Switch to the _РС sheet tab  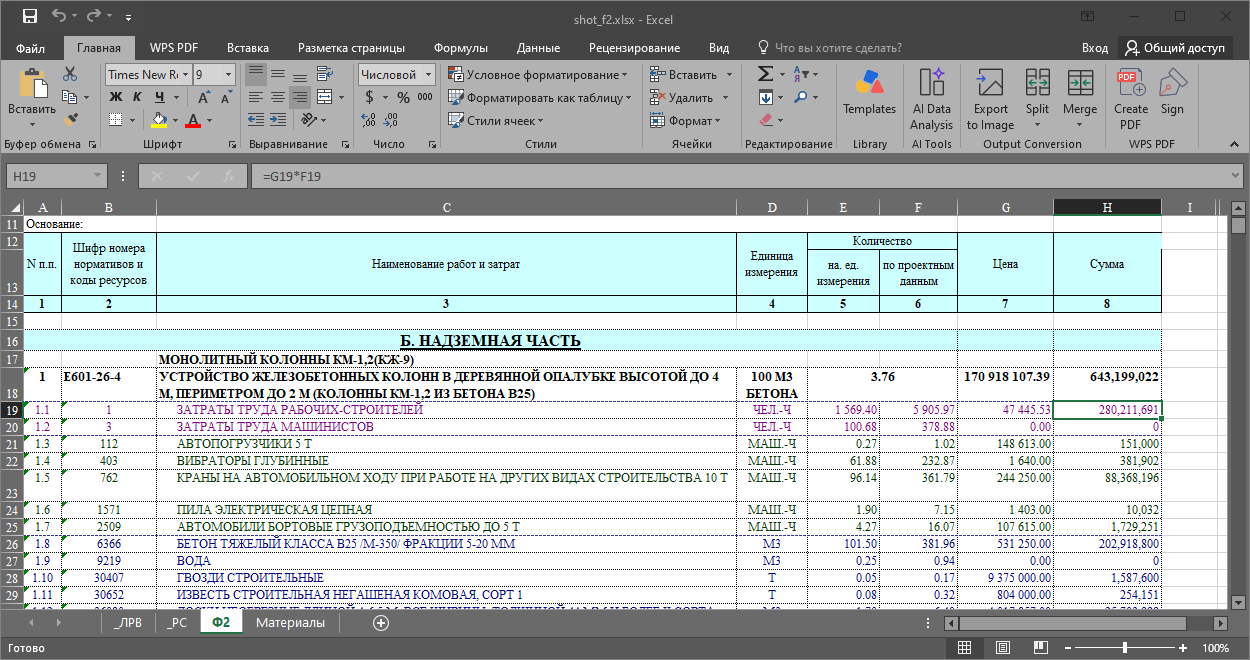click(177, 622)
